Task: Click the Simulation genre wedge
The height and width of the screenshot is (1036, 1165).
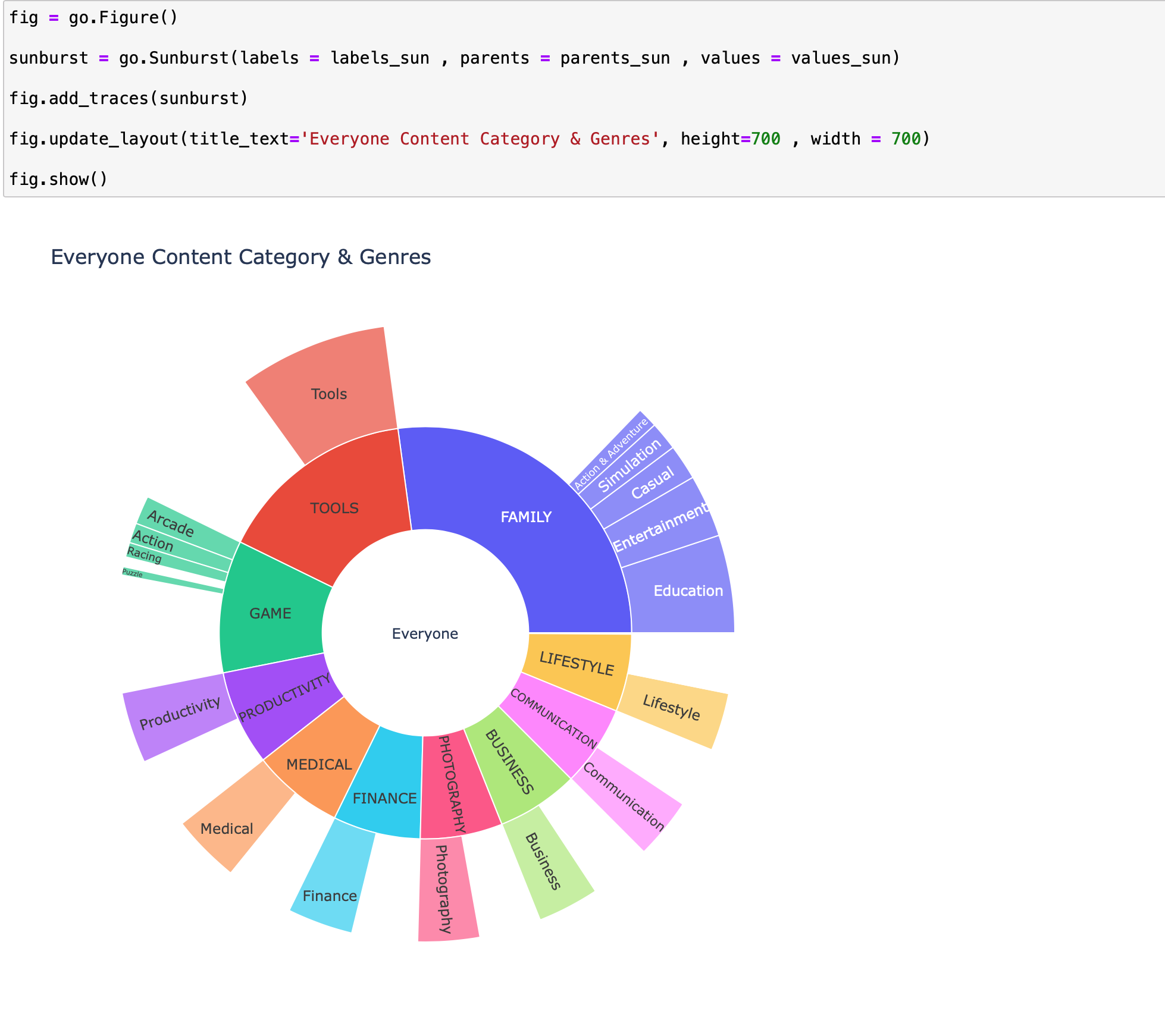Action: pos(630,466)
